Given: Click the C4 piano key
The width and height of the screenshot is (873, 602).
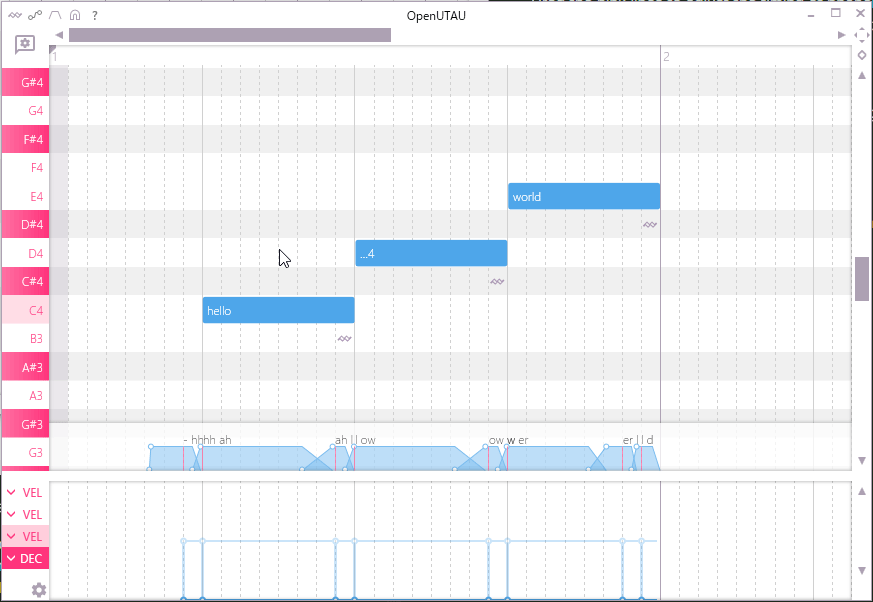Looking at the screenshot, I should (25, 310).
